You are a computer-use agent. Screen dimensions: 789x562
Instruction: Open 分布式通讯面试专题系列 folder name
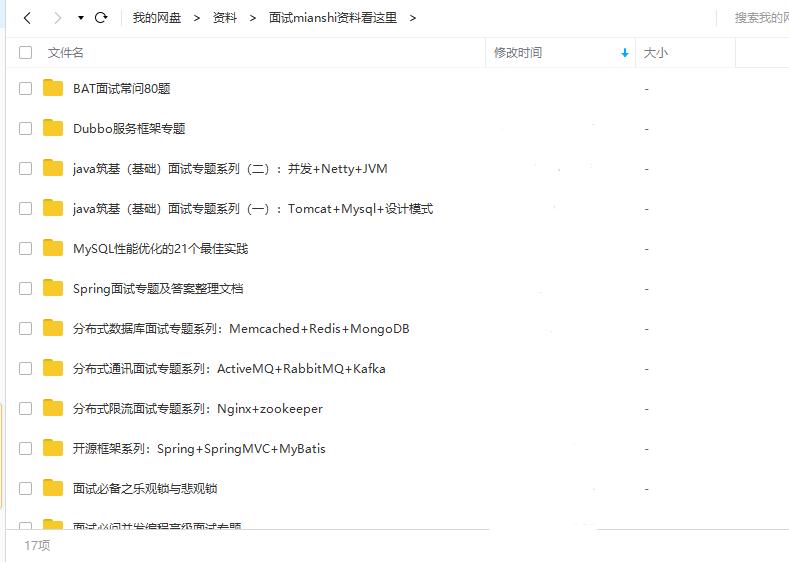[x=229, y=369]
